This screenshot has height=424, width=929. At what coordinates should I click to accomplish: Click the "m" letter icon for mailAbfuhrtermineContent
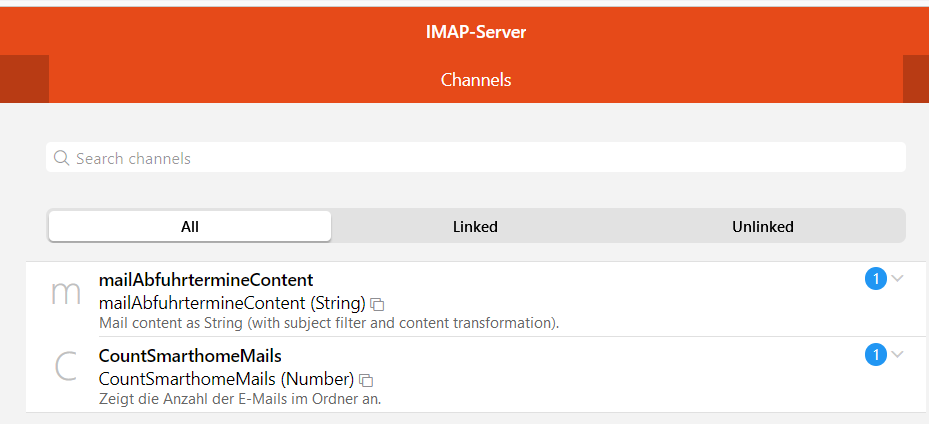pyautogui.click(x=66, y=294)
